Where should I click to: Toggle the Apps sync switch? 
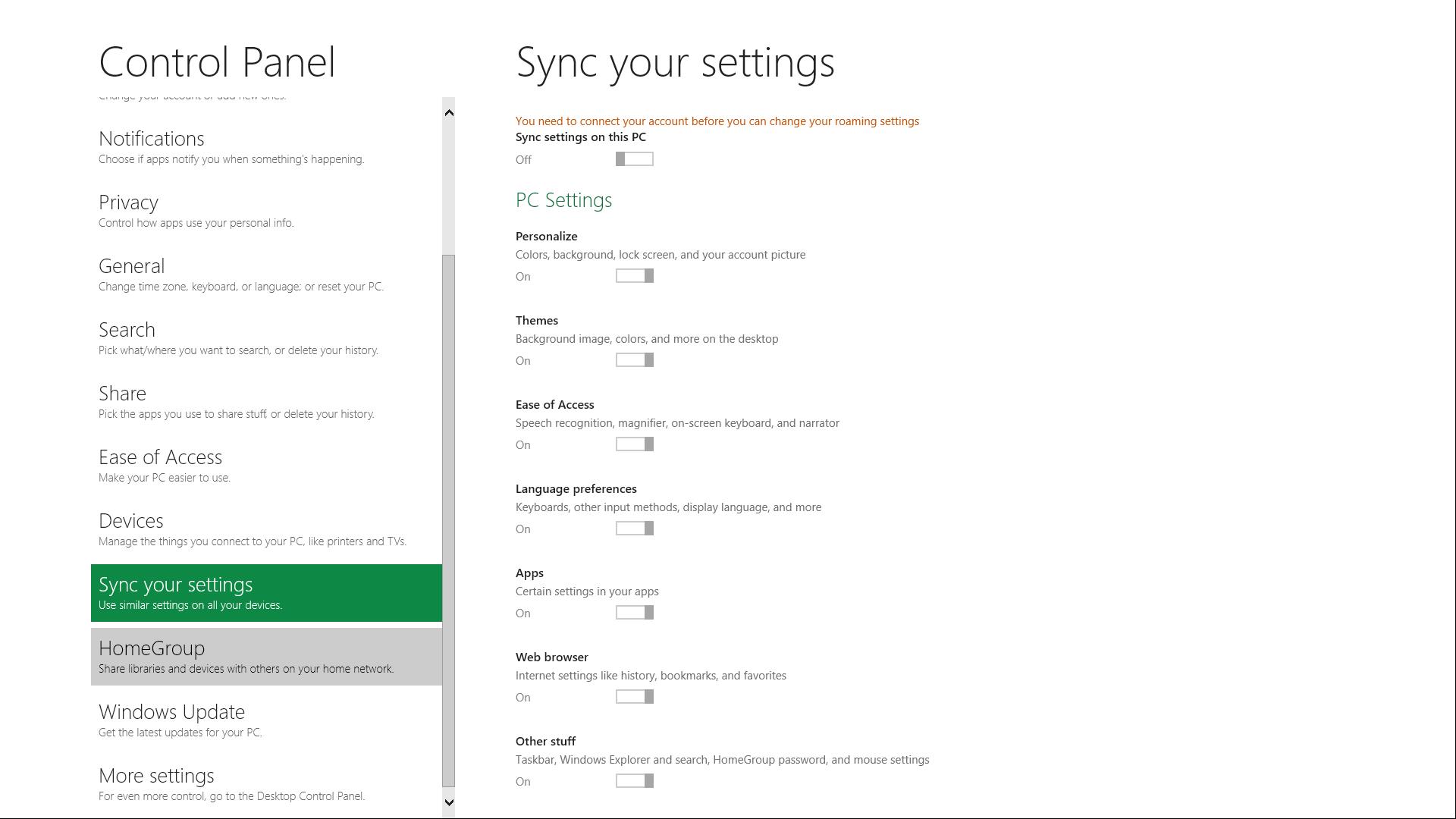tap(635, 613)
